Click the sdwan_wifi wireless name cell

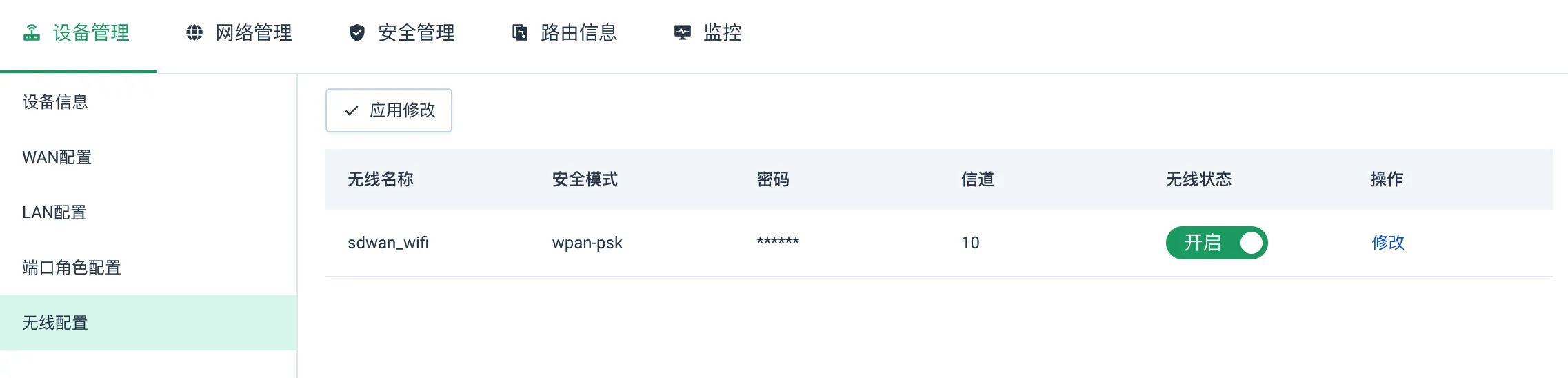click(x=388, y=243)
